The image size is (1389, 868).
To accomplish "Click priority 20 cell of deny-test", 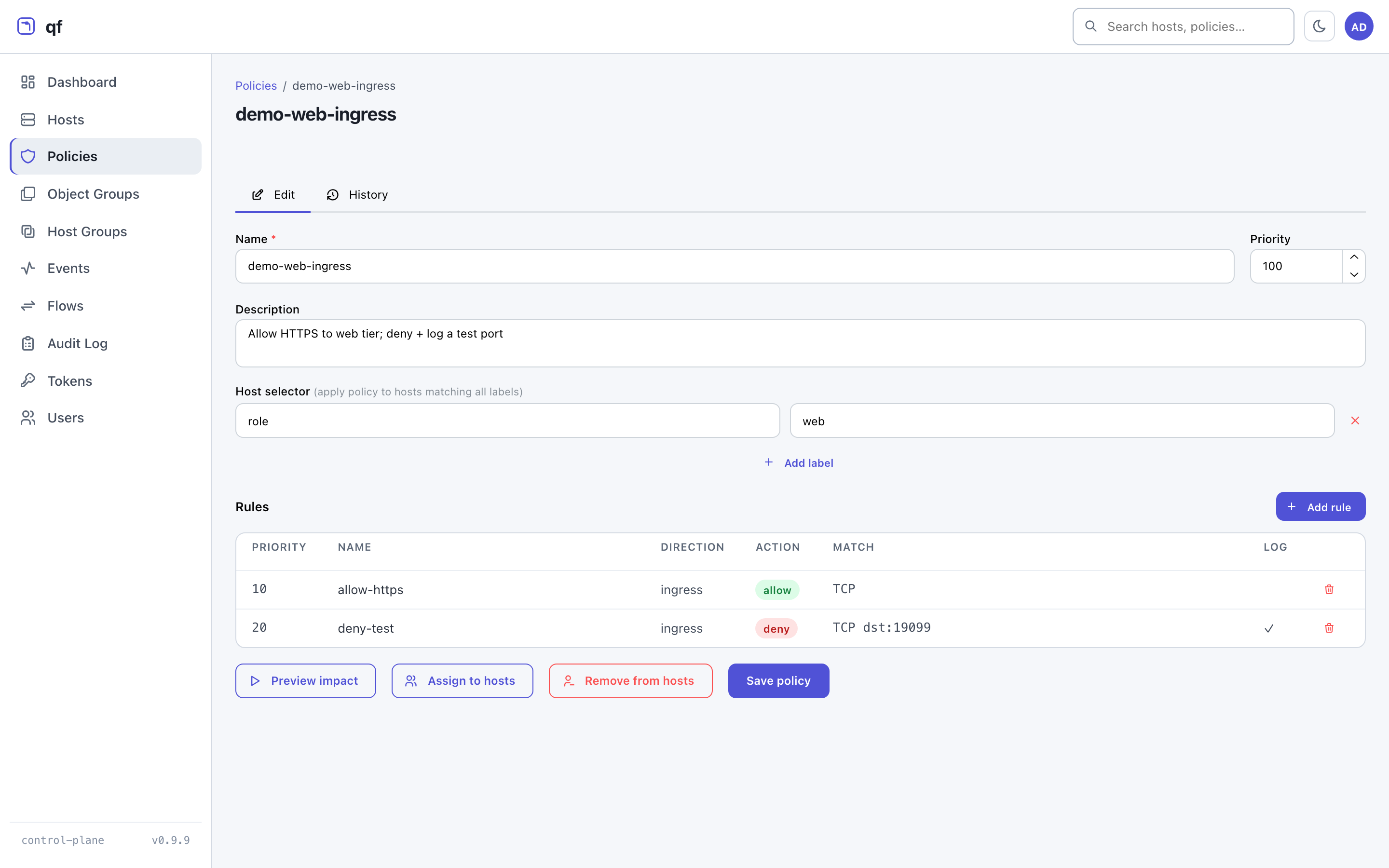I will (259, 627).
